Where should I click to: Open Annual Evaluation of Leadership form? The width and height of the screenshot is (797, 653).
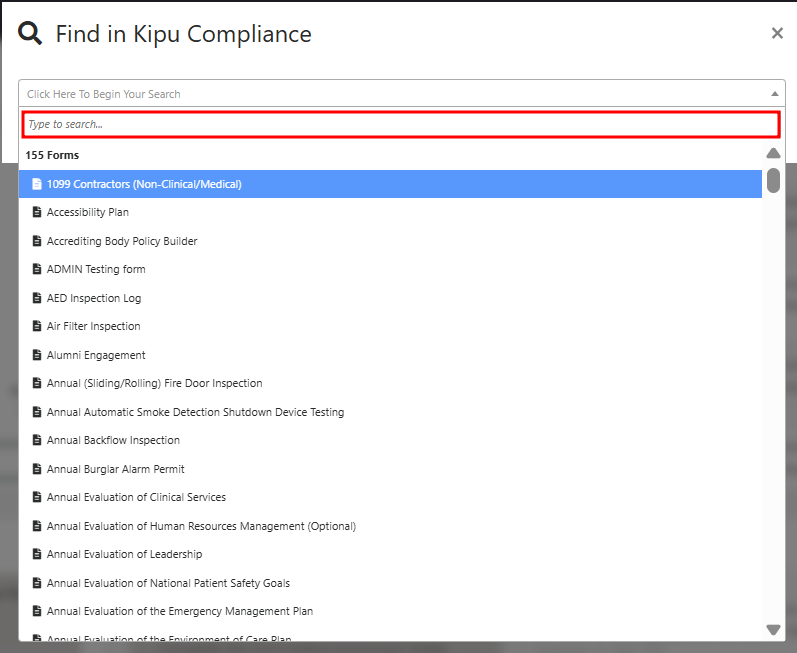tap(124, 554)
